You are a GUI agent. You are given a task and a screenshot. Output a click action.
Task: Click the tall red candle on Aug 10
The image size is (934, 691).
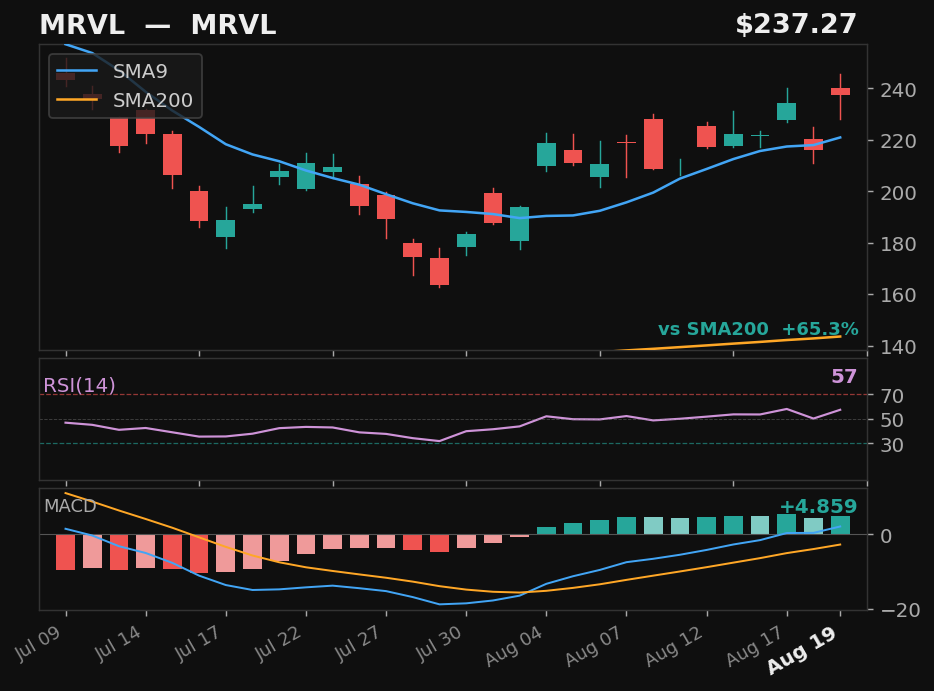(653, 144)
